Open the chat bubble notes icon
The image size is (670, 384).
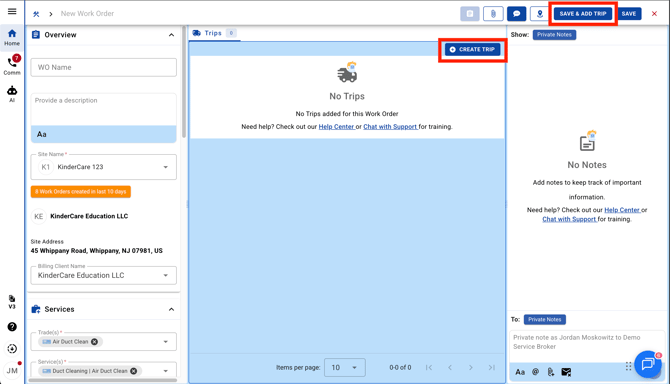point(516,14)
